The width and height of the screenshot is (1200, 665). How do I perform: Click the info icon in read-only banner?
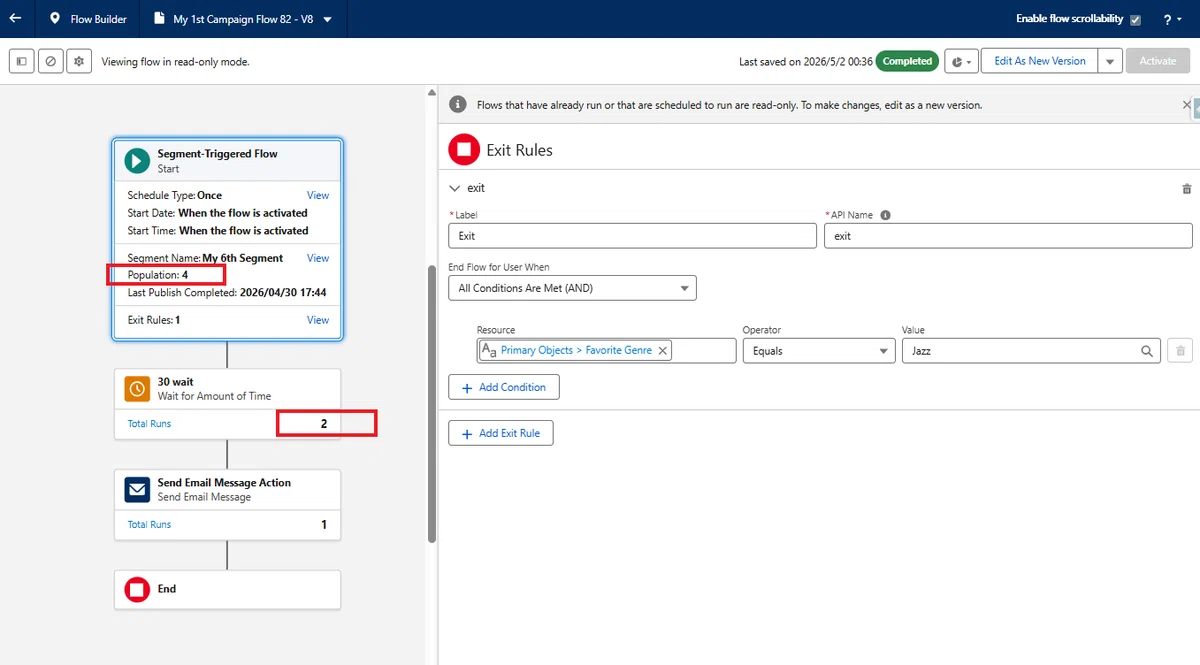coord(458,104)
